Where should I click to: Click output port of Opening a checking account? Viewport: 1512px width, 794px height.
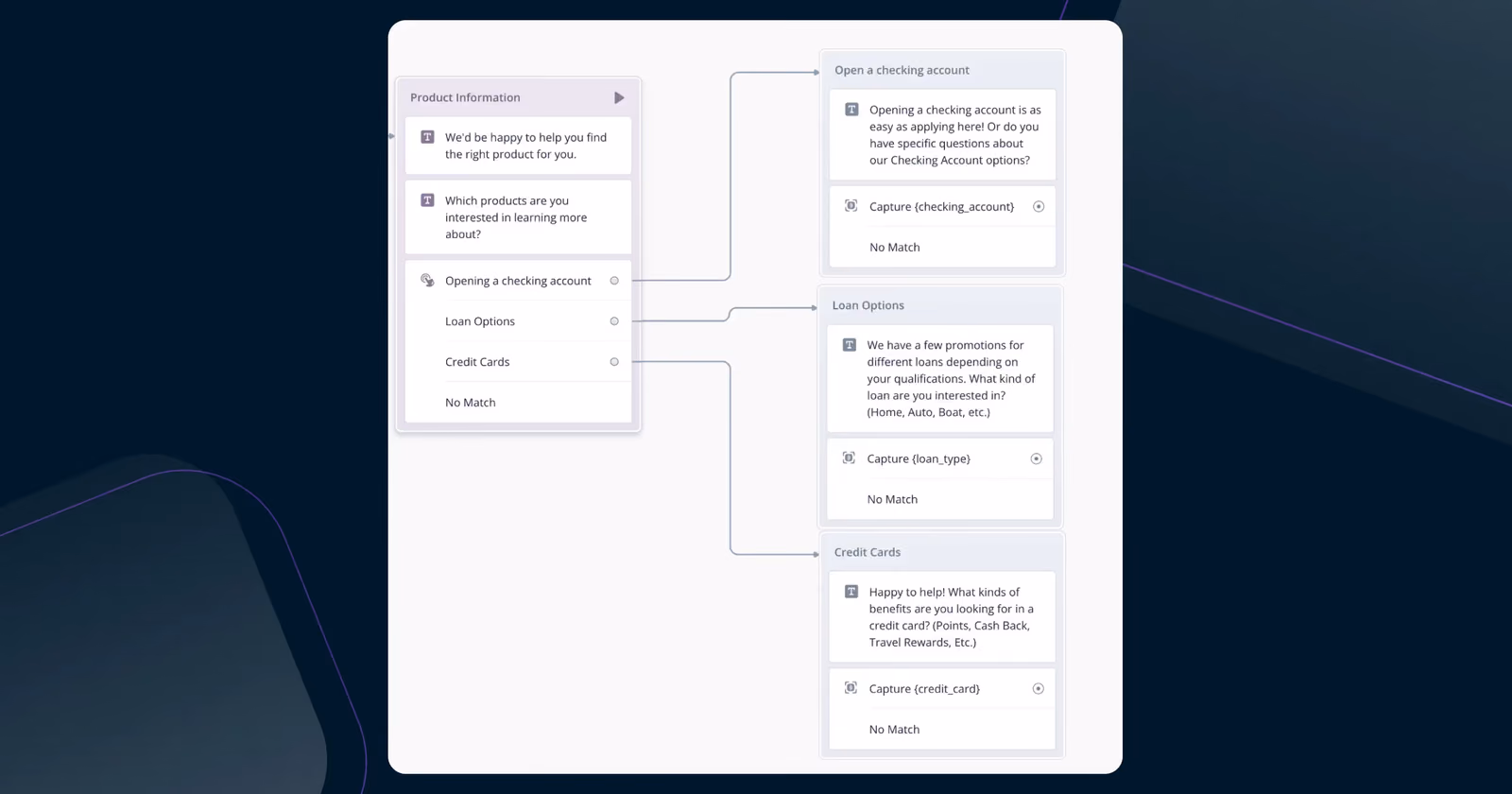click(614, 281)
